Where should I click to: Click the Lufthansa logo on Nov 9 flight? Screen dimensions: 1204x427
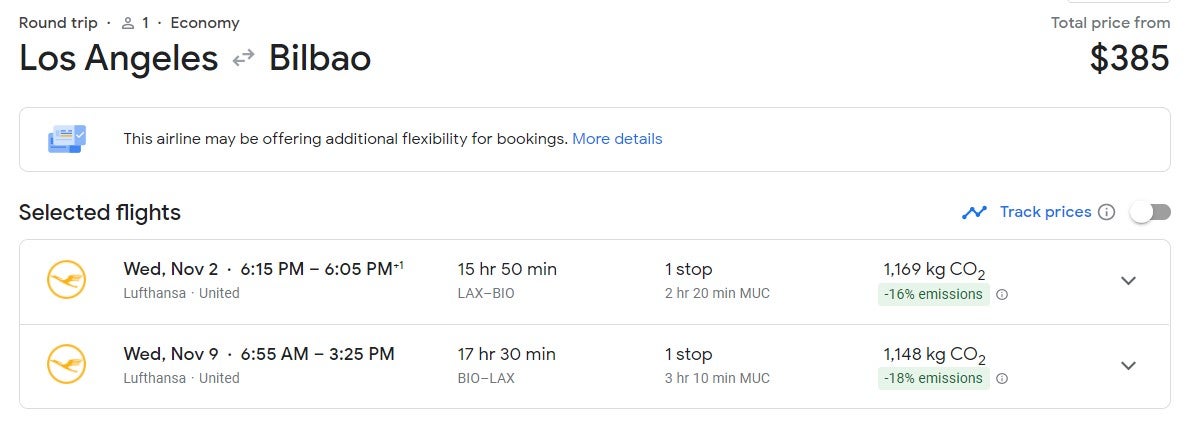[x=67, y=365]
